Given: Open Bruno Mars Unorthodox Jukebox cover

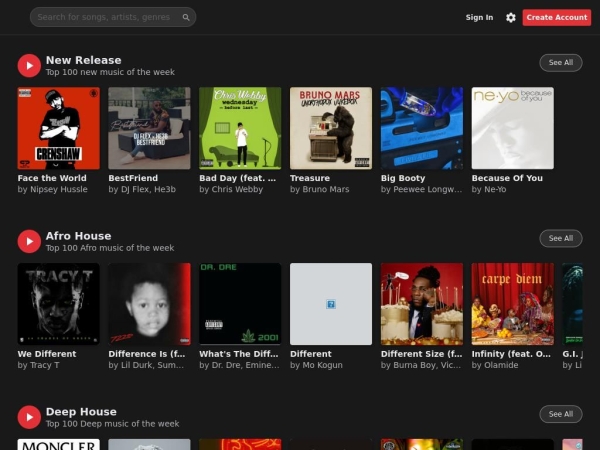Looking at the screenshot, I should [331, 128].
